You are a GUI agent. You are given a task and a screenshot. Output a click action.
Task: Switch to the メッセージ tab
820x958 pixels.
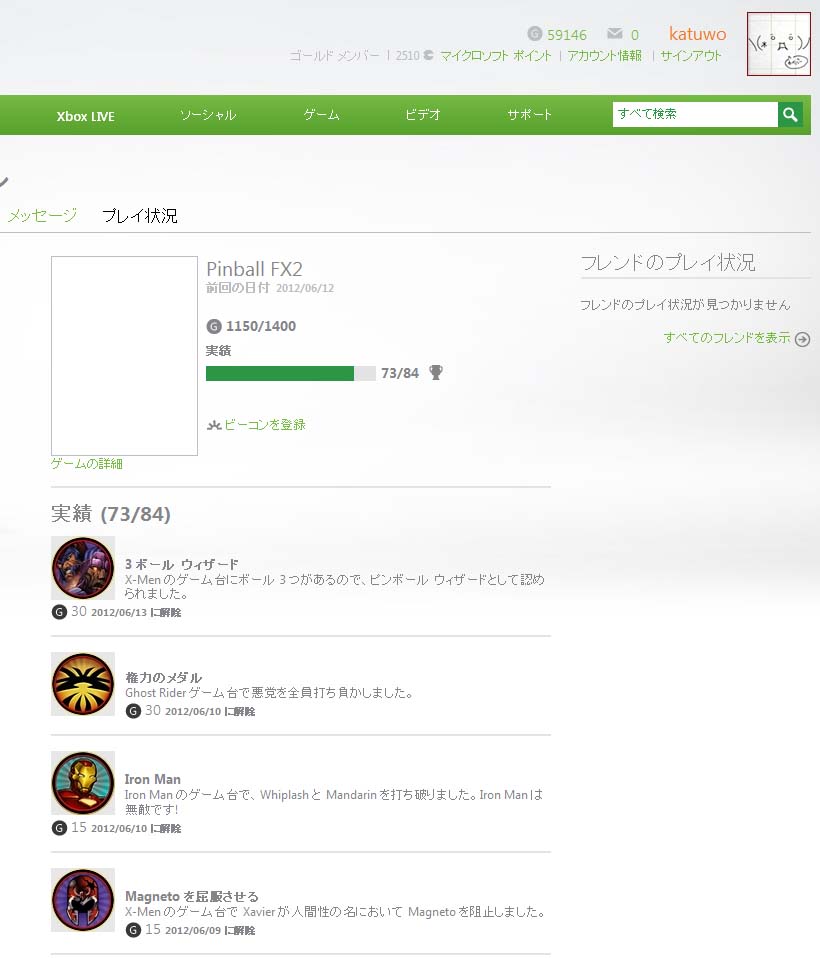[42, 215]
